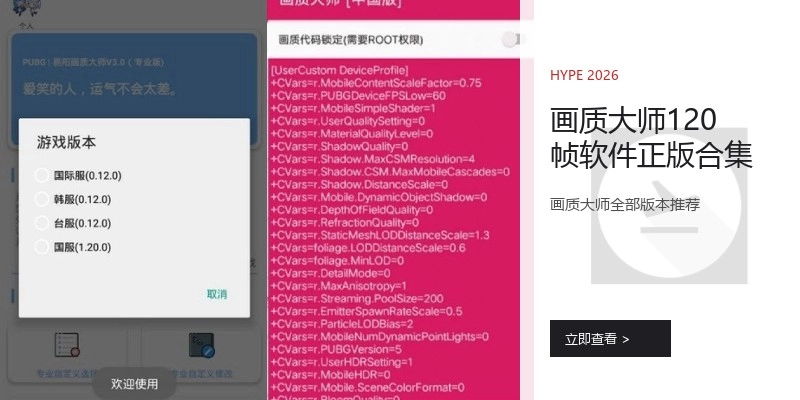Click the line r.UserQualitySetting=0
Viewport: 800px width, 400px height.
point(348,121)
